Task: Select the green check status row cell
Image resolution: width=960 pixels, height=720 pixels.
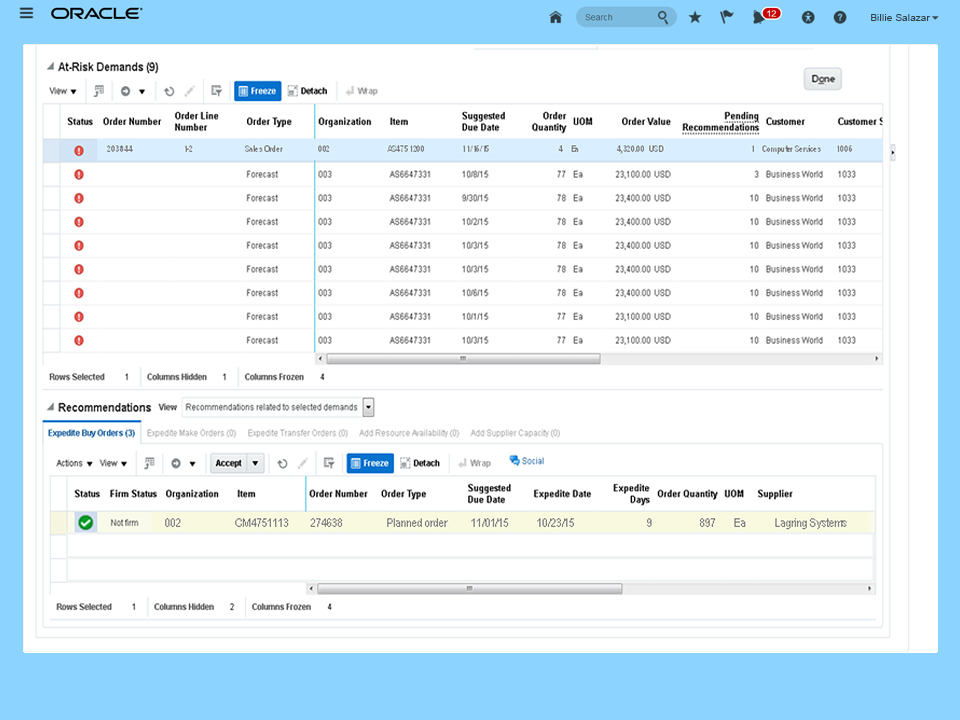Action: tap(86, 522)
